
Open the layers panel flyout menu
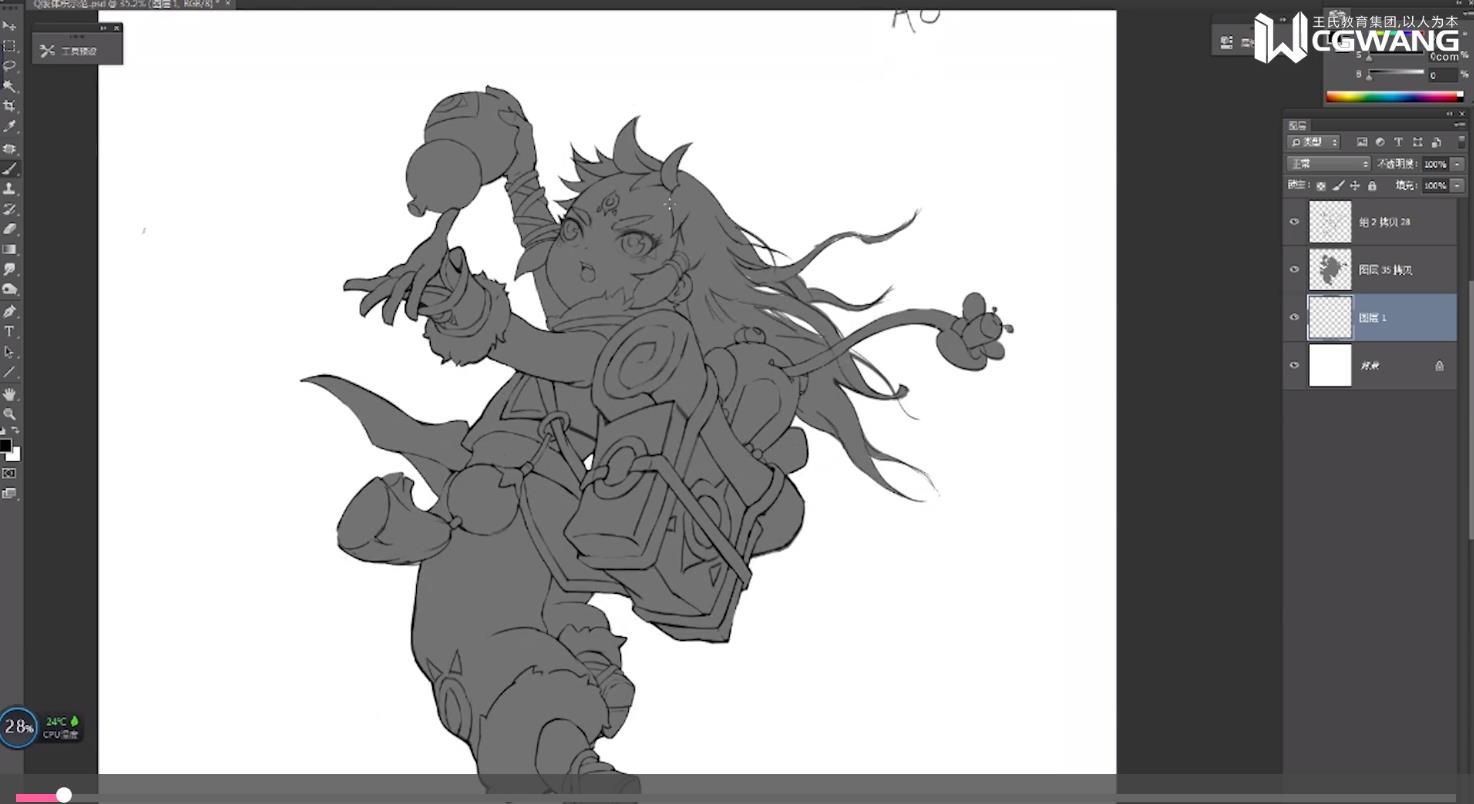[1461, 126]
